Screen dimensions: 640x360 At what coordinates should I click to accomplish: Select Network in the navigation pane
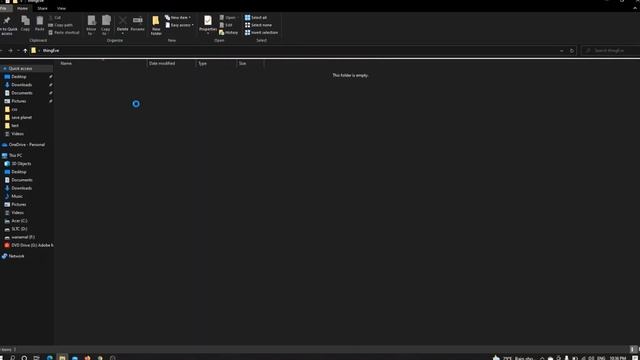tap(16, 256)
